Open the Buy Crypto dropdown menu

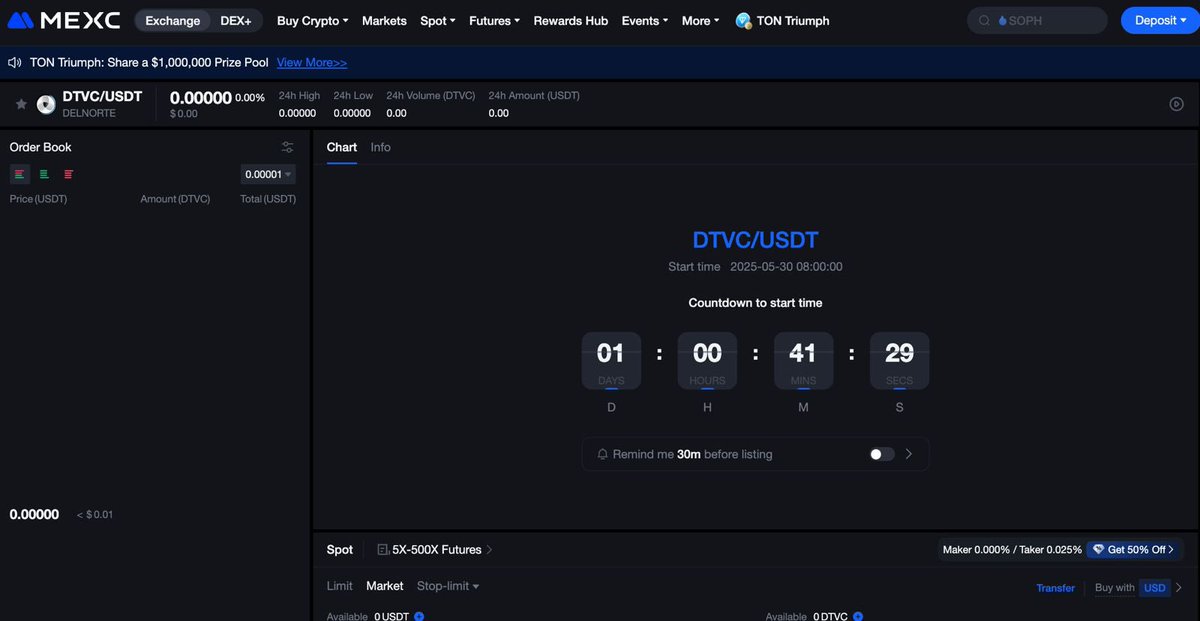313,20
